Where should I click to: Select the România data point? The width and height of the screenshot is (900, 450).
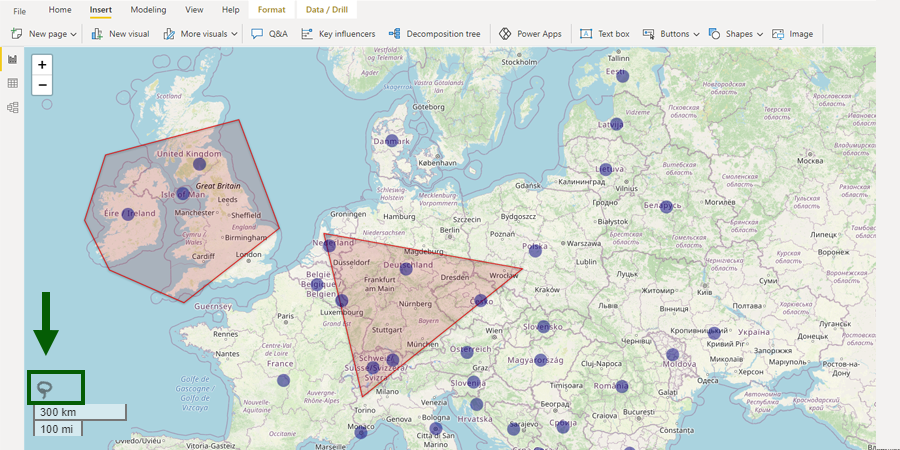point(622,386)
